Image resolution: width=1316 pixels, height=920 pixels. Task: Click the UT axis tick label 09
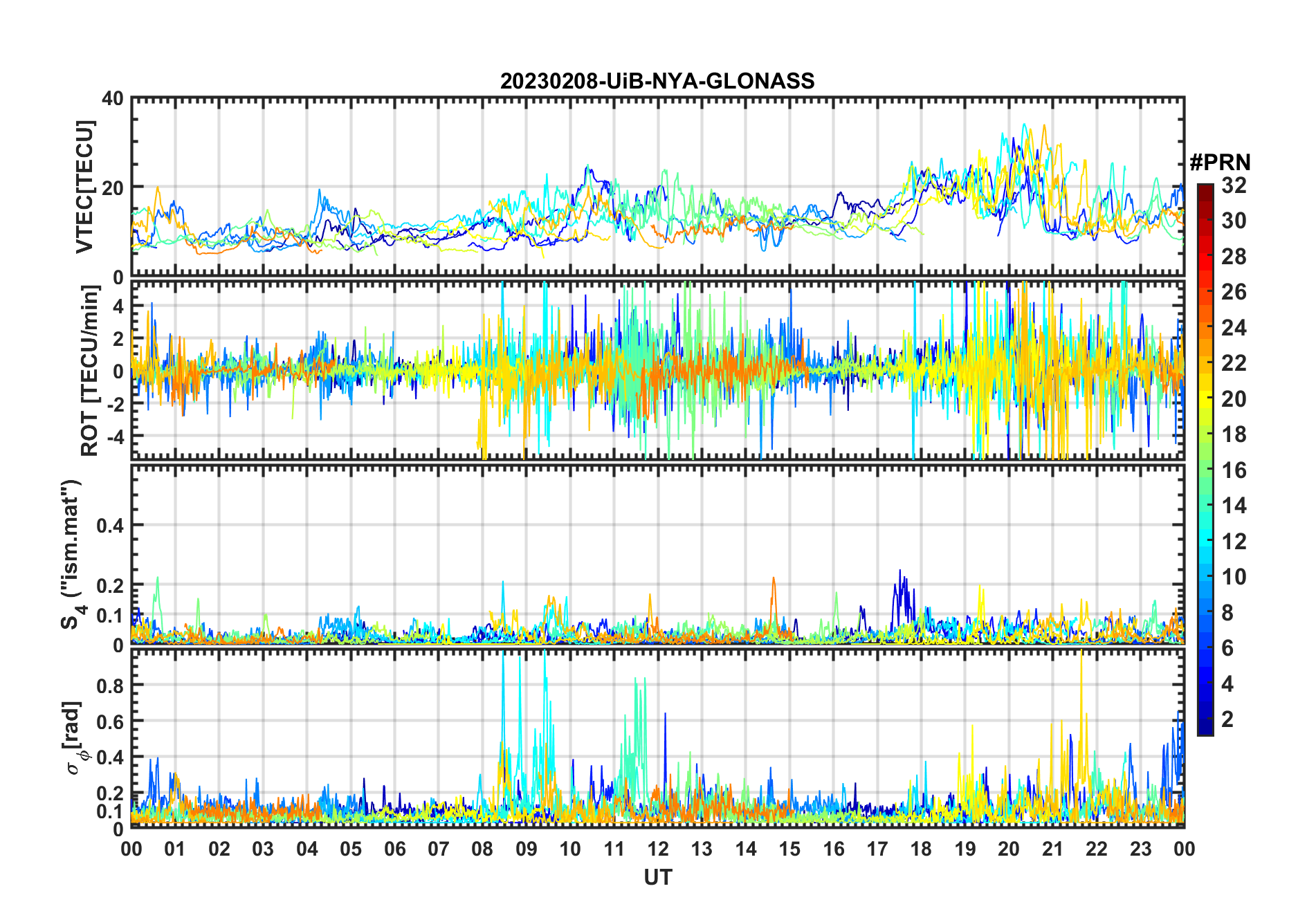coord(527,849)
